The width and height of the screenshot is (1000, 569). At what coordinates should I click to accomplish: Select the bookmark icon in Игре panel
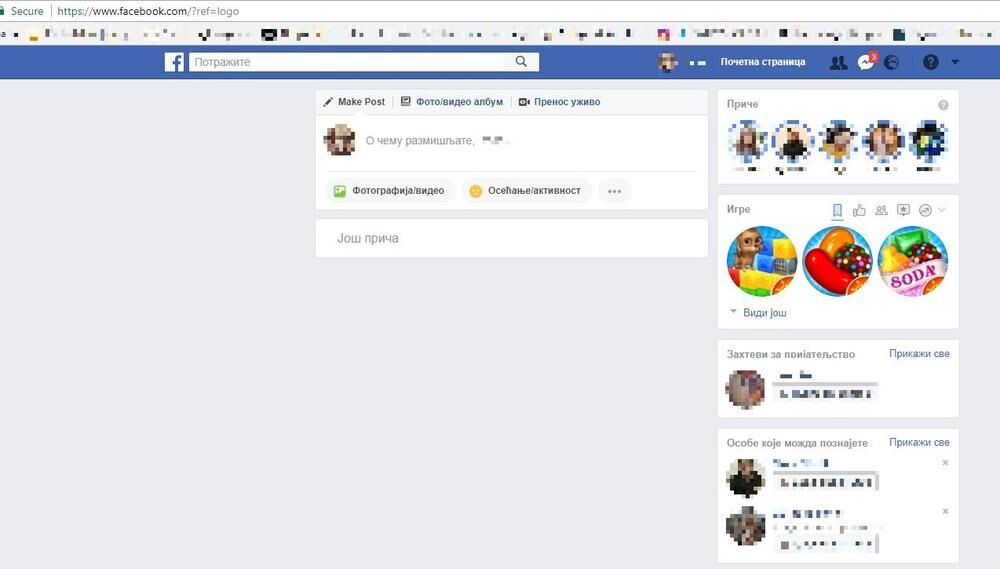click(x=837, y=210)
